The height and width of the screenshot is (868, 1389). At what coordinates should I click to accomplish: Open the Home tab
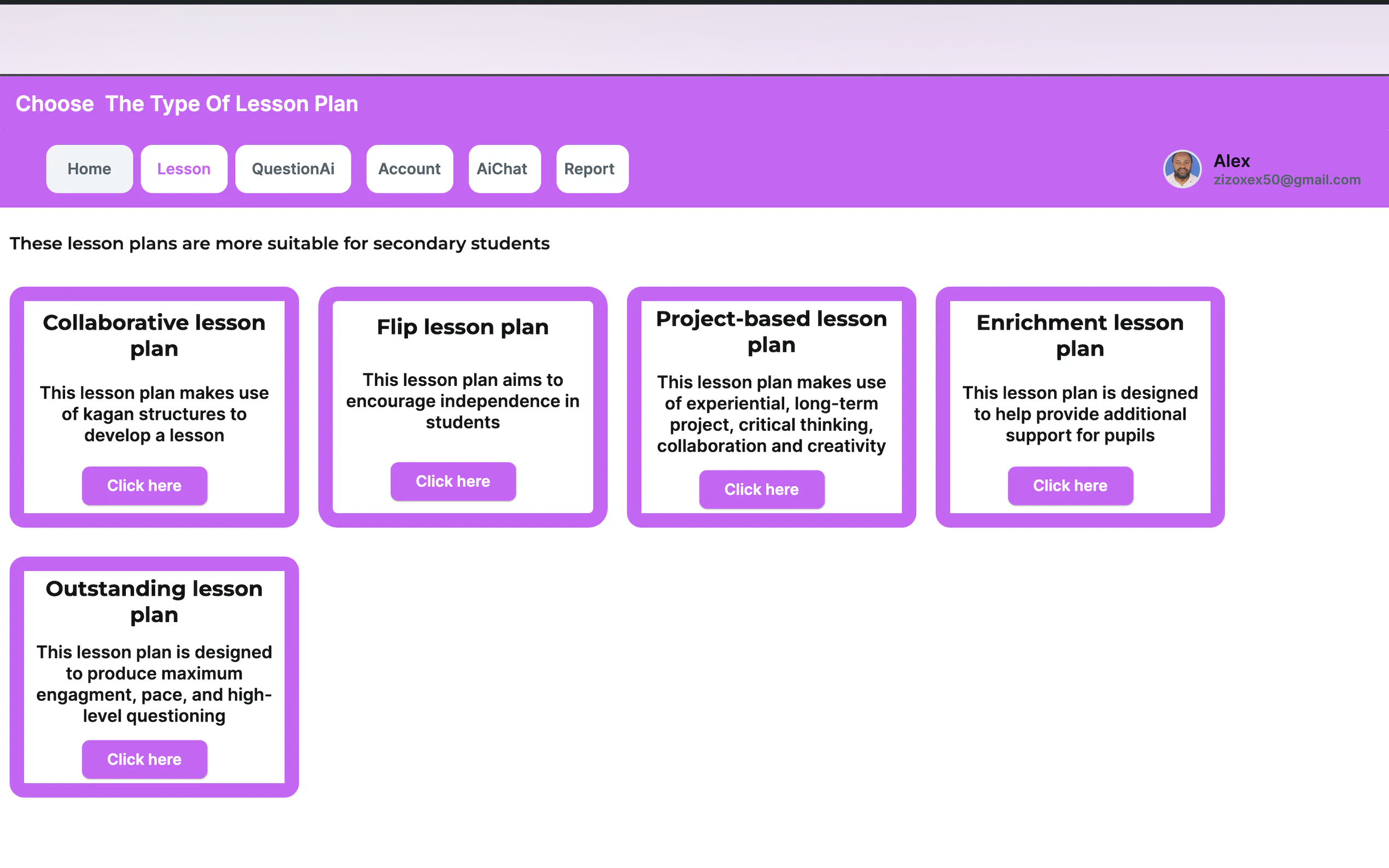(x=89, y=169)
